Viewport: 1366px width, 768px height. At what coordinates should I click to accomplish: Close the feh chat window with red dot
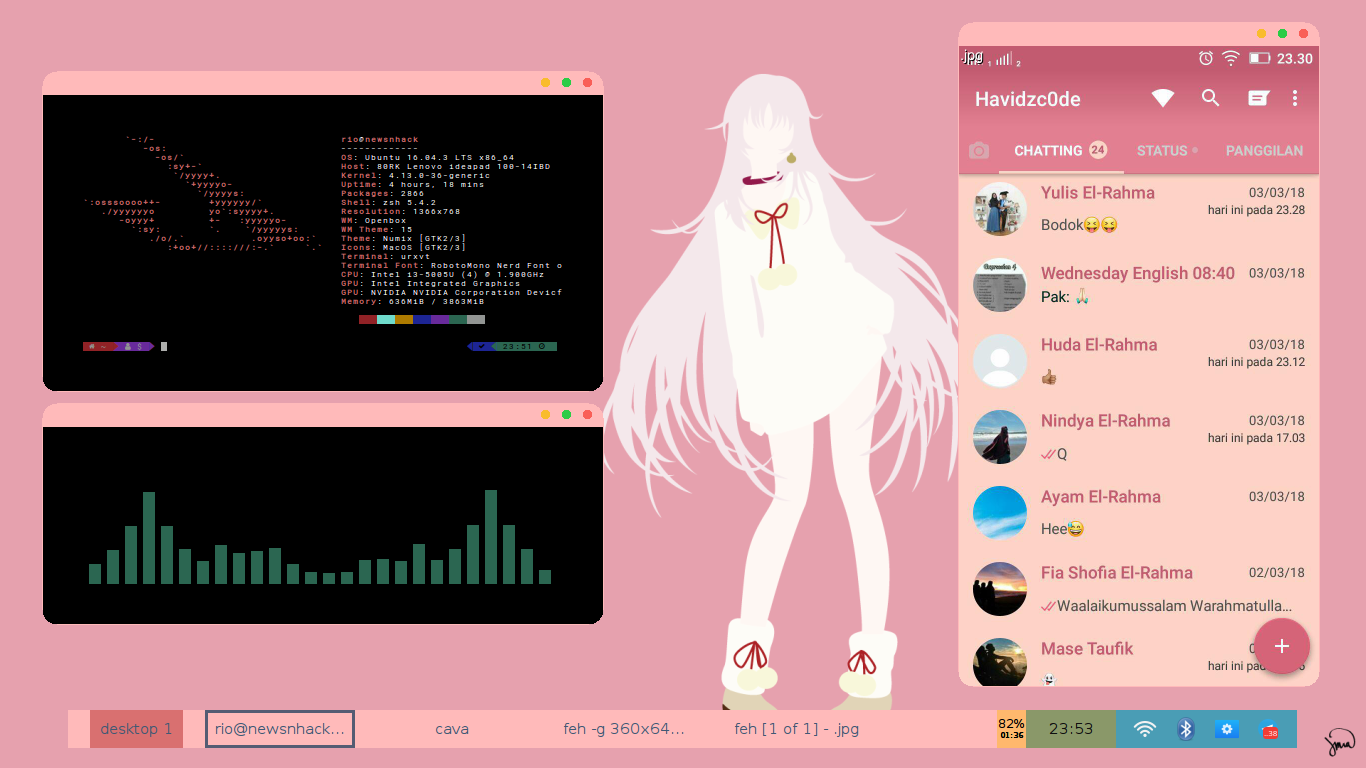point(1303,33)
